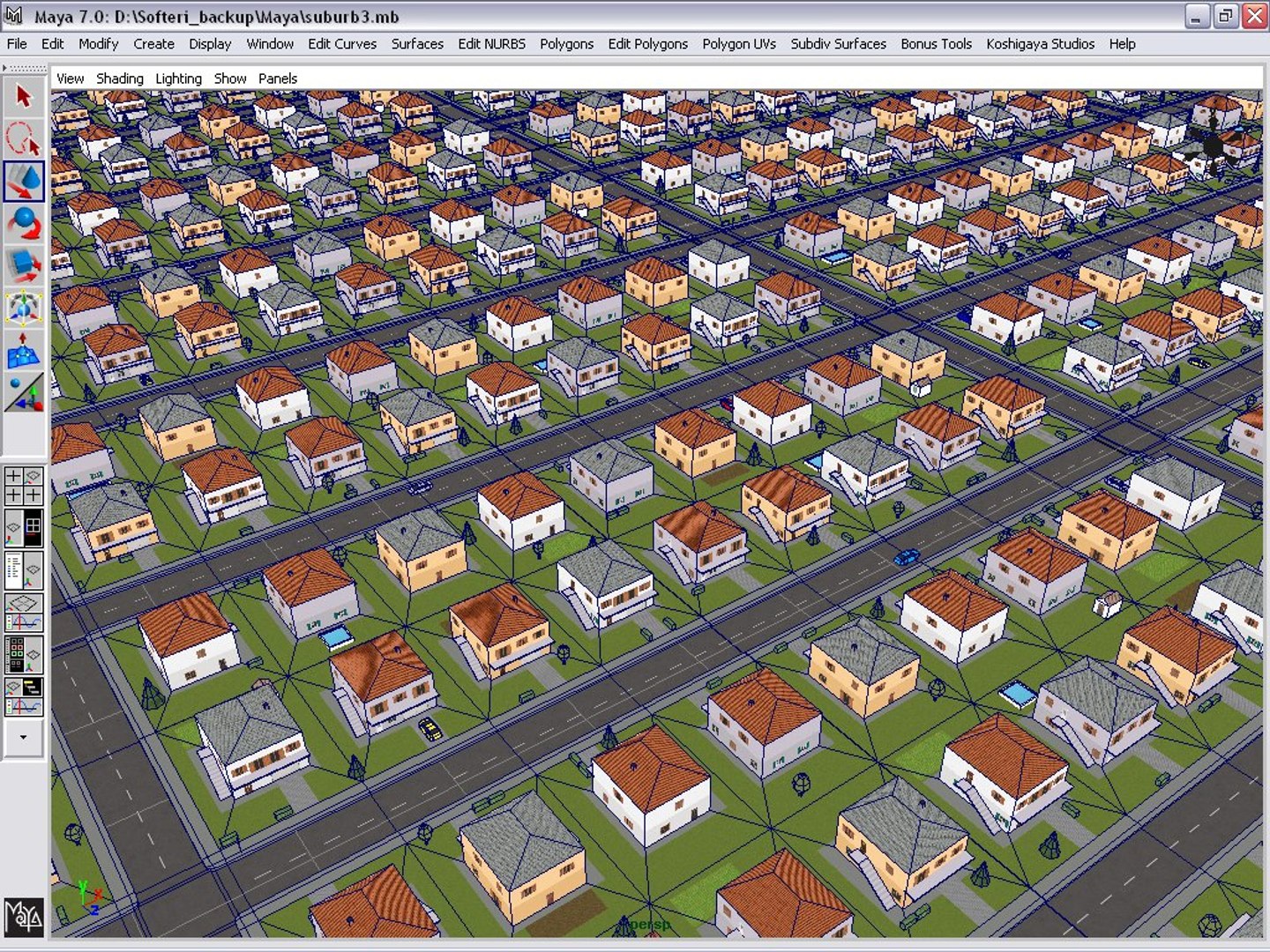
Task: Open the viewport Show menu
Action: [230, 78]
